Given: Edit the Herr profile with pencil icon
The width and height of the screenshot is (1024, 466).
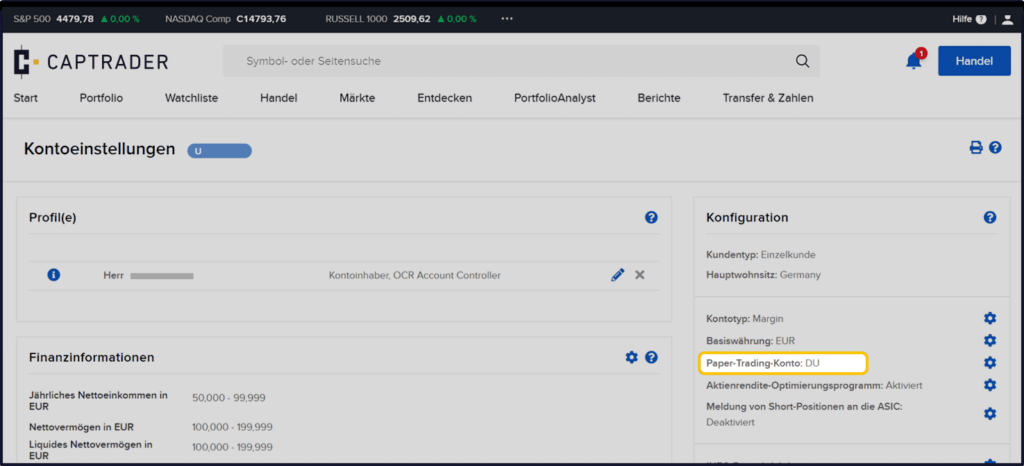Looking at the screenshot, I should click(618, 275).
